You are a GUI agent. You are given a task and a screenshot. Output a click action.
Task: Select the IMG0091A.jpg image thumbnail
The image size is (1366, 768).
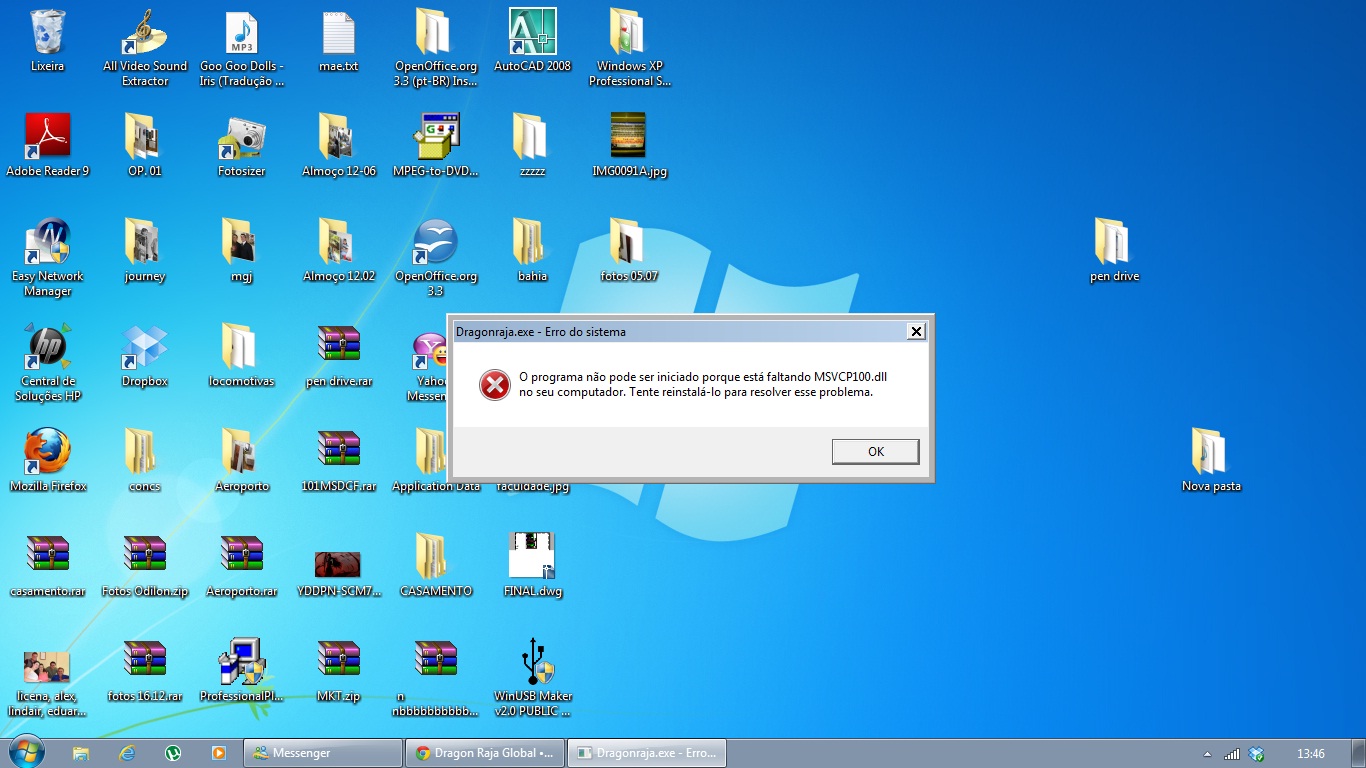[628, 138]
